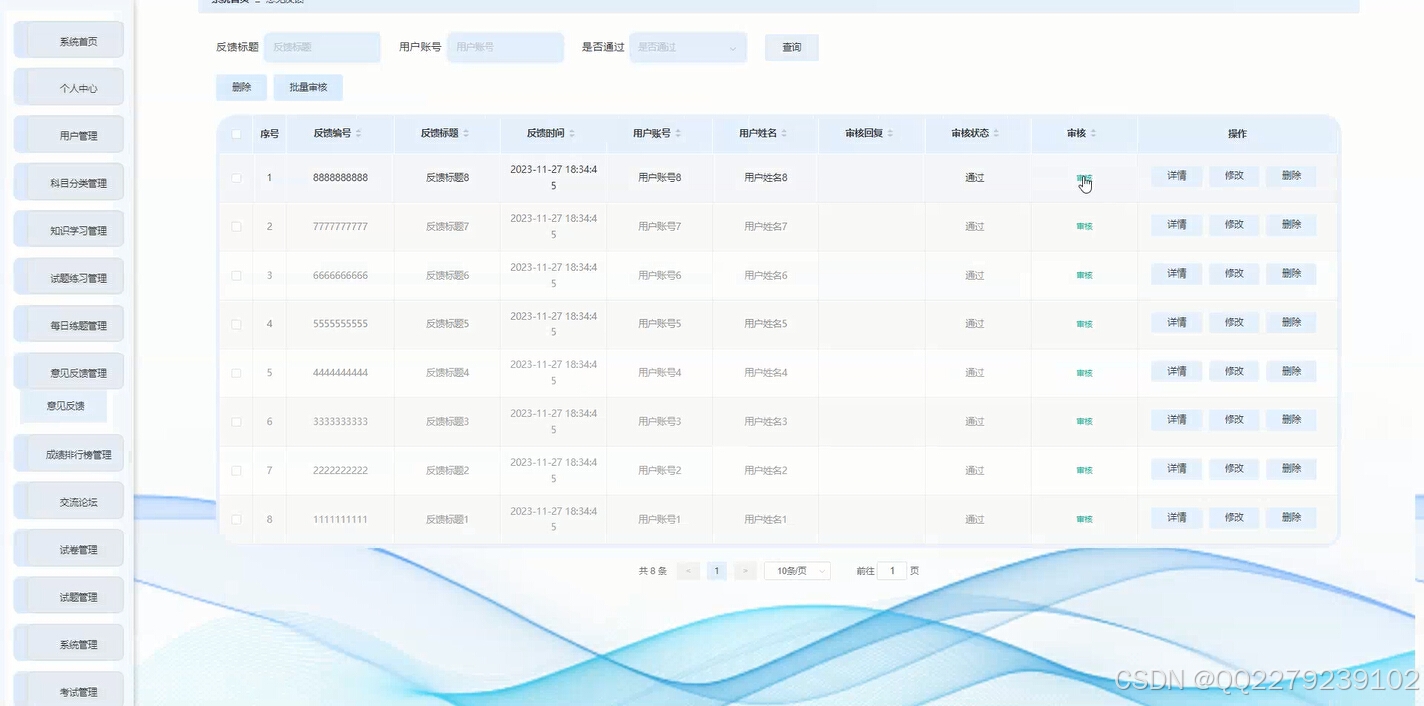Screen dimensions: 1424x706
Task: Click previous page arrow in pagination
Action: [x=687, y=570]
